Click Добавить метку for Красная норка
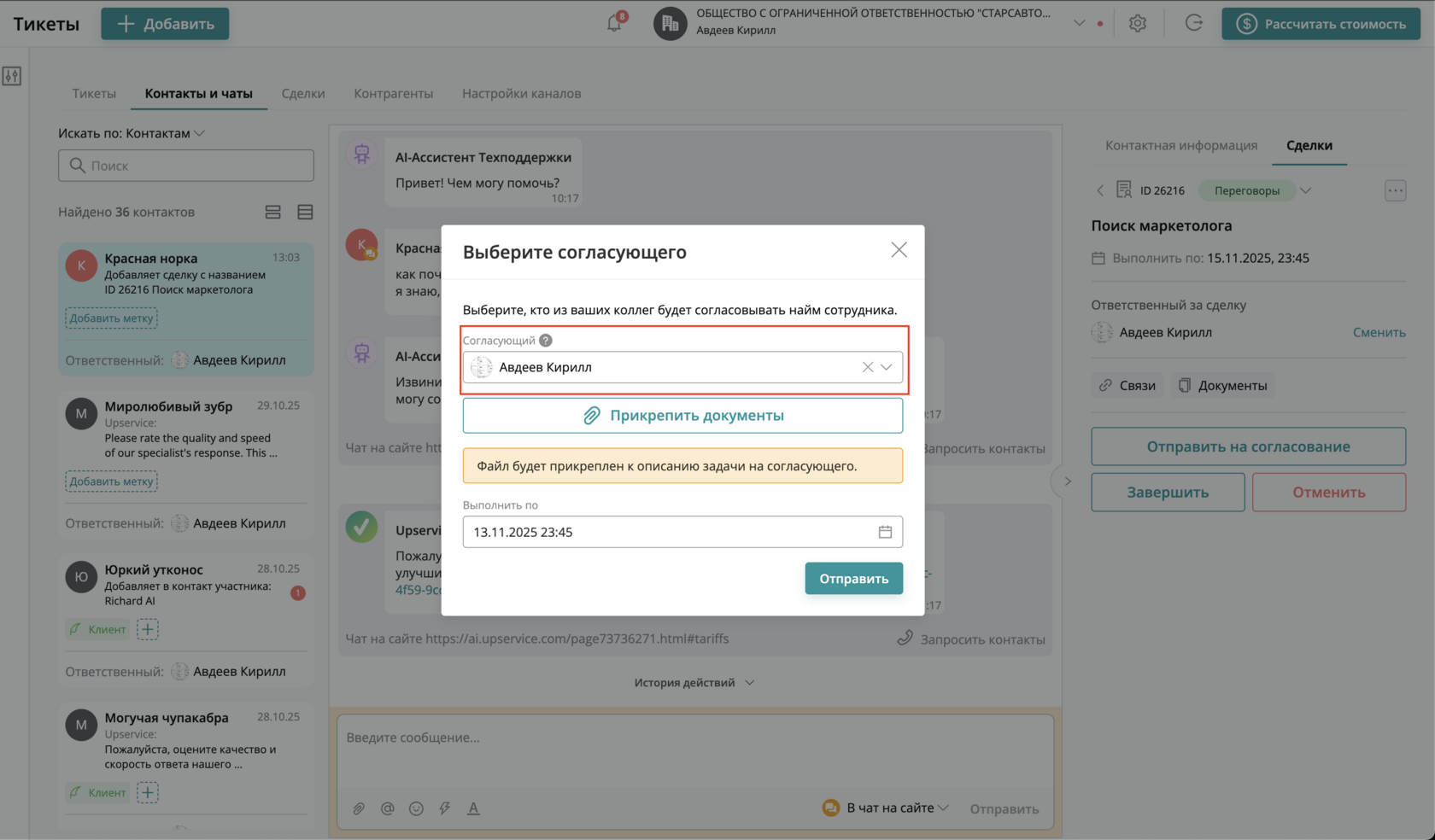The image size is (1435, 840). [x=112, y=318]
